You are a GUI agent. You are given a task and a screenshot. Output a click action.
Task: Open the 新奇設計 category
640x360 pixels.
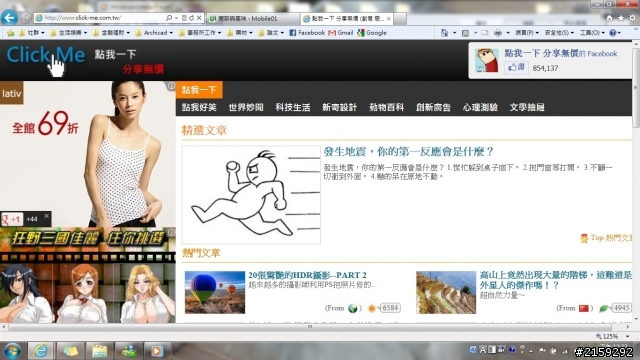coord(340,107)
